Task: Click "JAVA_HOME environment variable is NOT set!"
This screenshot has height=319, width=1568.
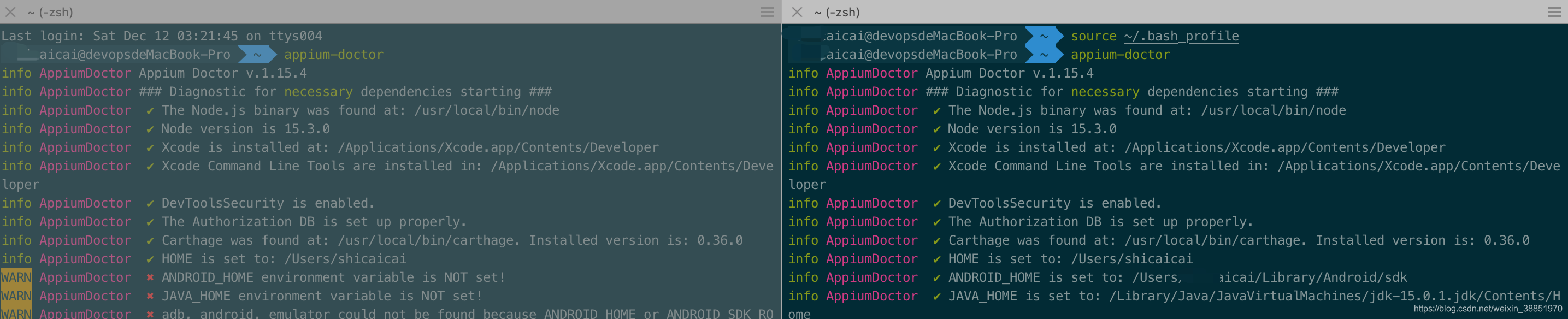Action: 321,296
